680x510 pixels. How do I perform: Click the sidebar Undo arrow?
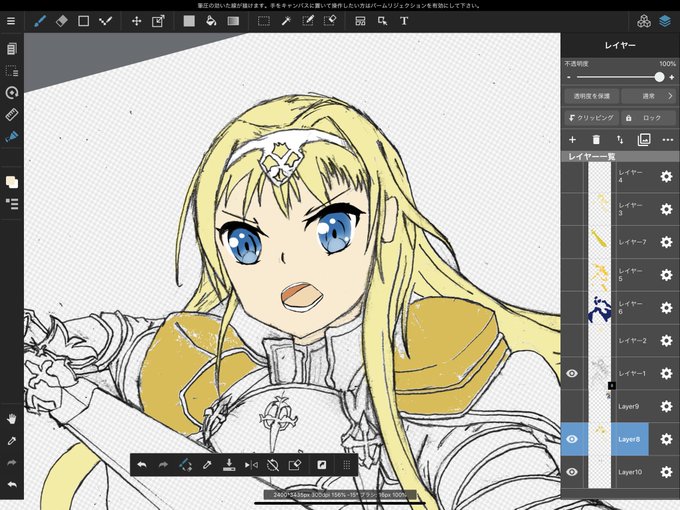pyautogui.click(x=12, y=484)
